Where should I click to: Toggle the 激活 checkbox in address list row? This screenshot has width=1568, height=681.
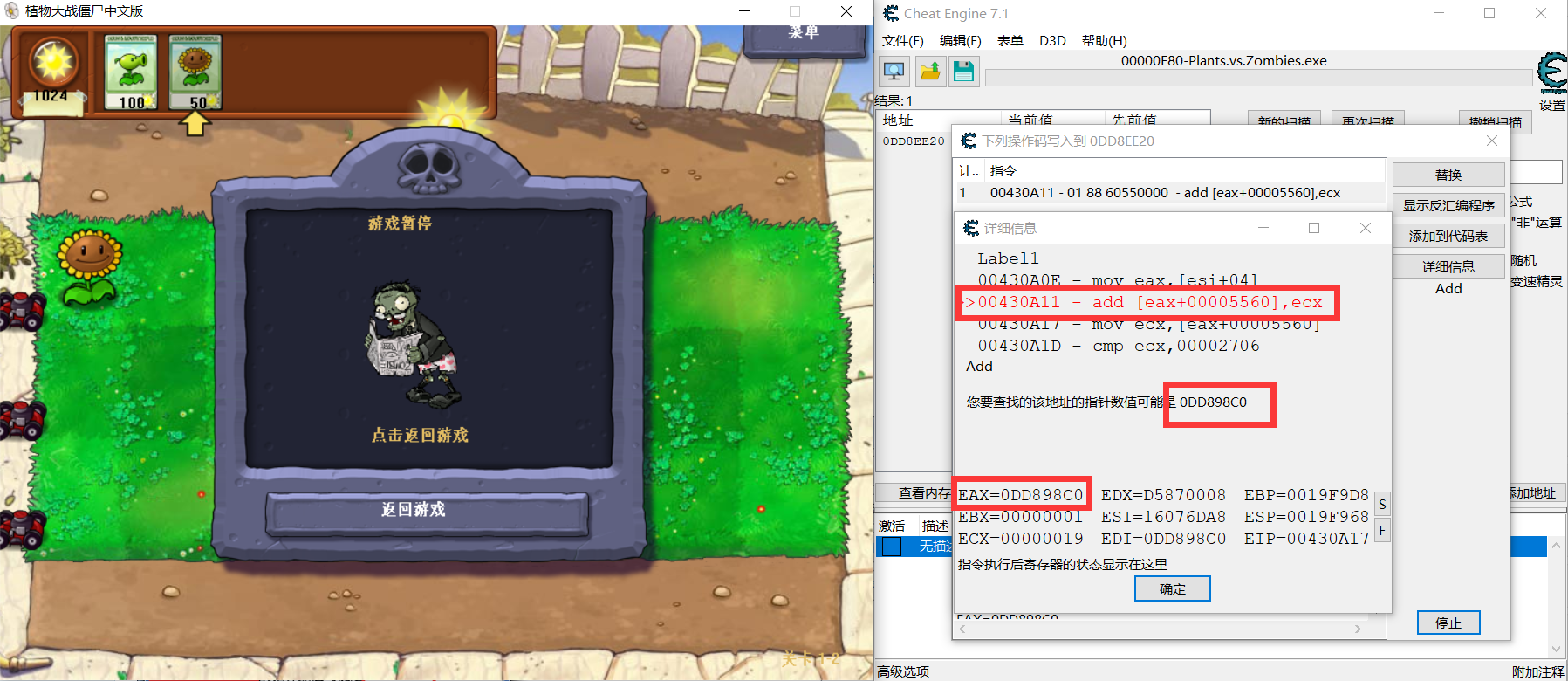click(x=891, y=547)
